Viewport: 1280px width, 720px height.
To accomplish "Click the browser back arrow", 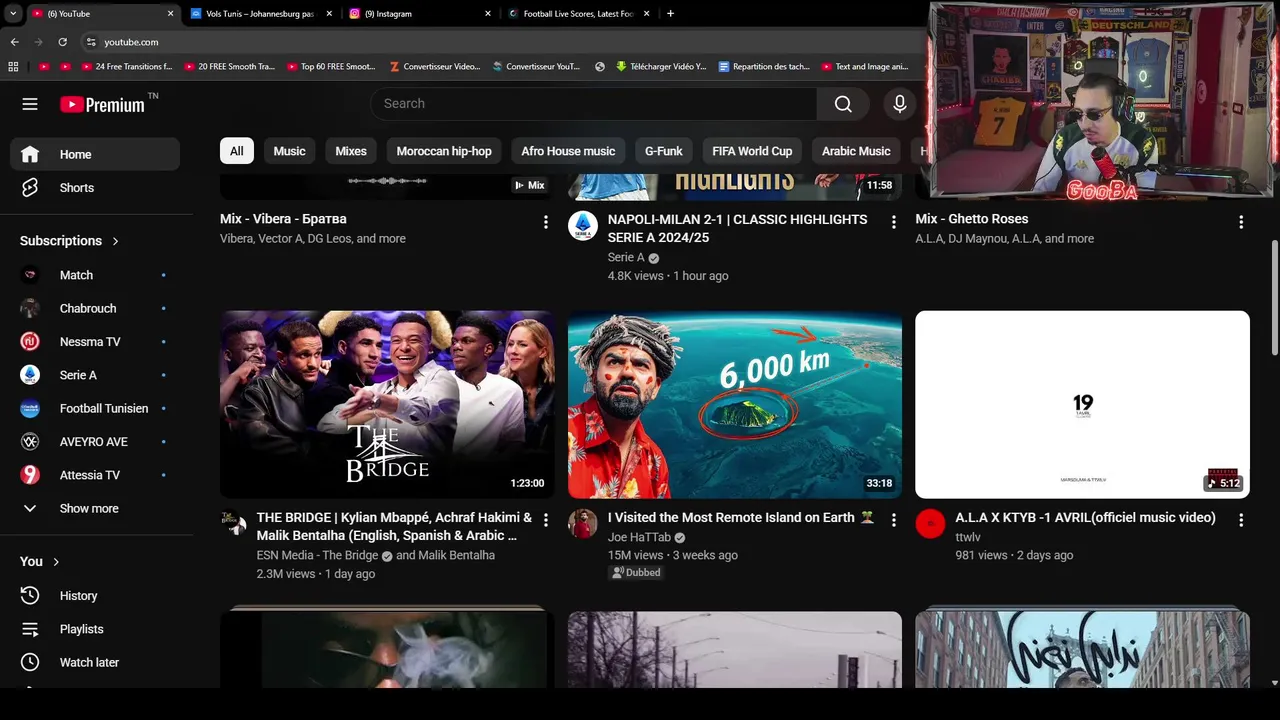I will point(14,42).
